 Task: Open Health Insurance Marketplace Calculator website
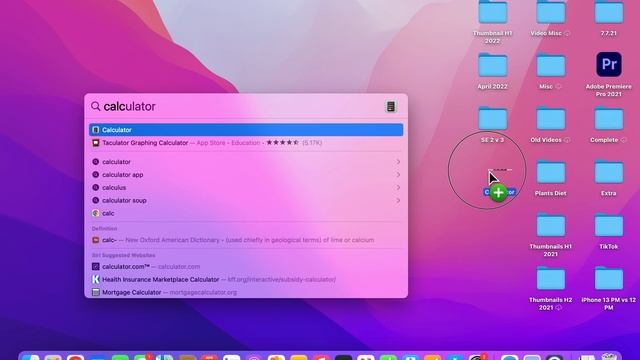click(x=246, y=280)
